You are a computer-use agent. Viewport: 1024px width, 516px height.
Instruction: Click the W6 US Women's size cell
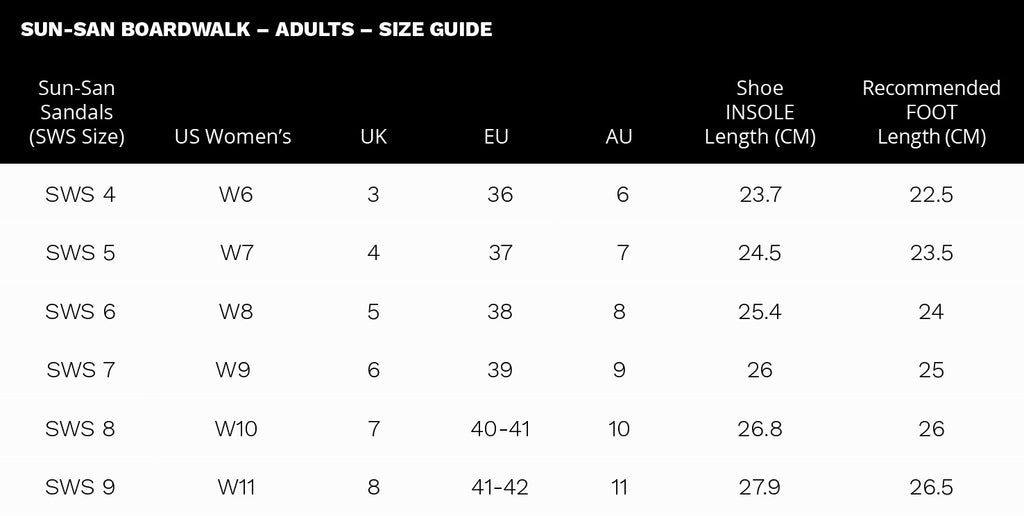[236, 195]
